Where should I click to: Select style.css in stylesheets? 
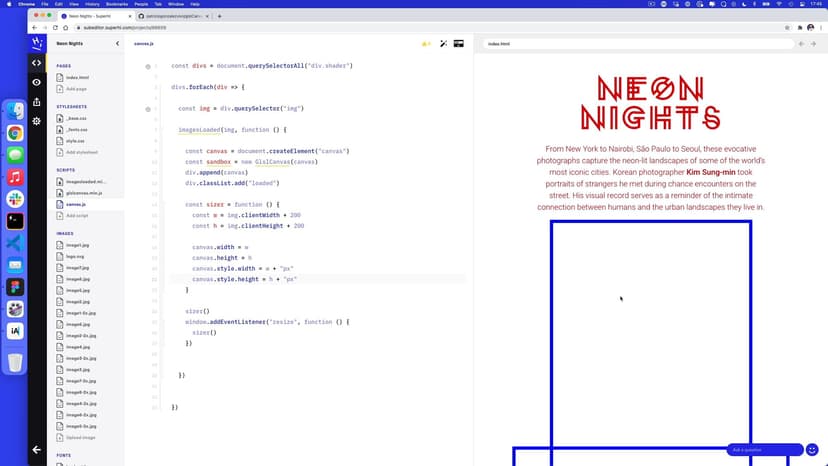(x=75, y=141)
